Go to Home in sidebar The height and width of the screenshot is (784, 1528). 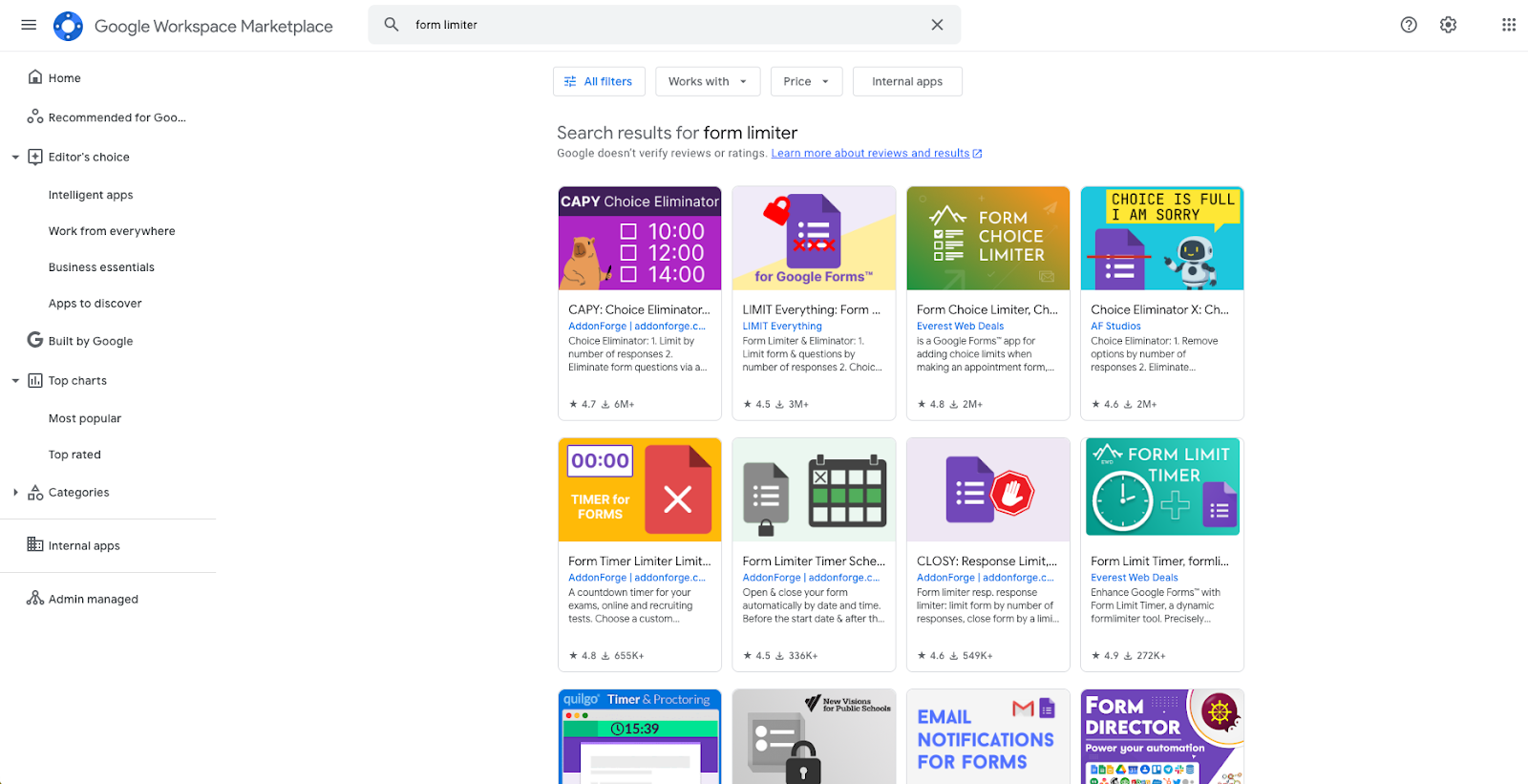pyautogui.click(x=64, y=78)
